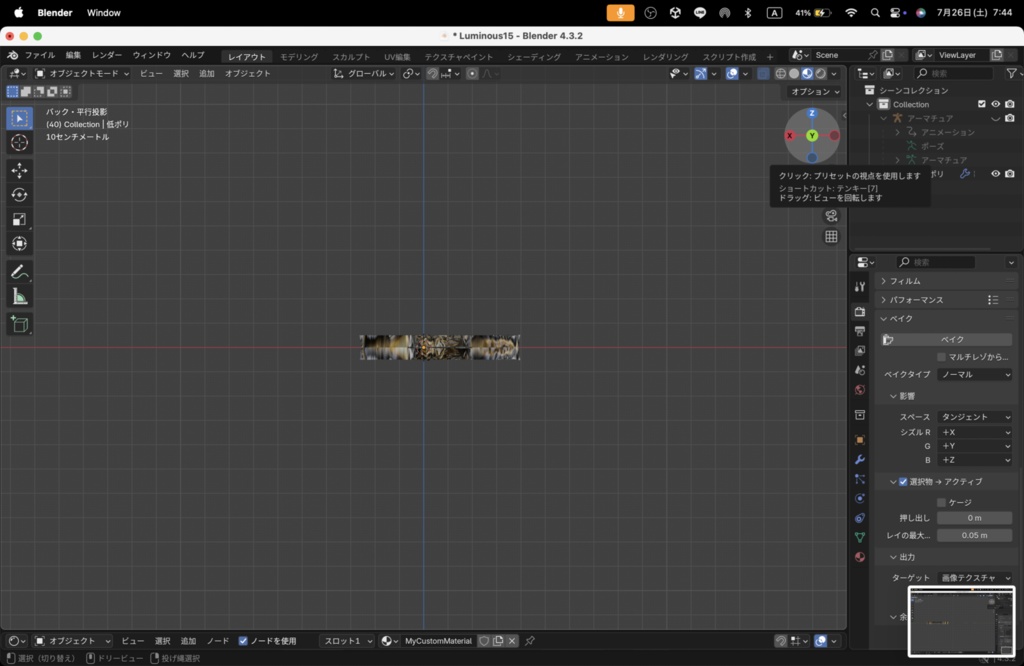Enable the ケージ checkbox

[x=941, y=502]
